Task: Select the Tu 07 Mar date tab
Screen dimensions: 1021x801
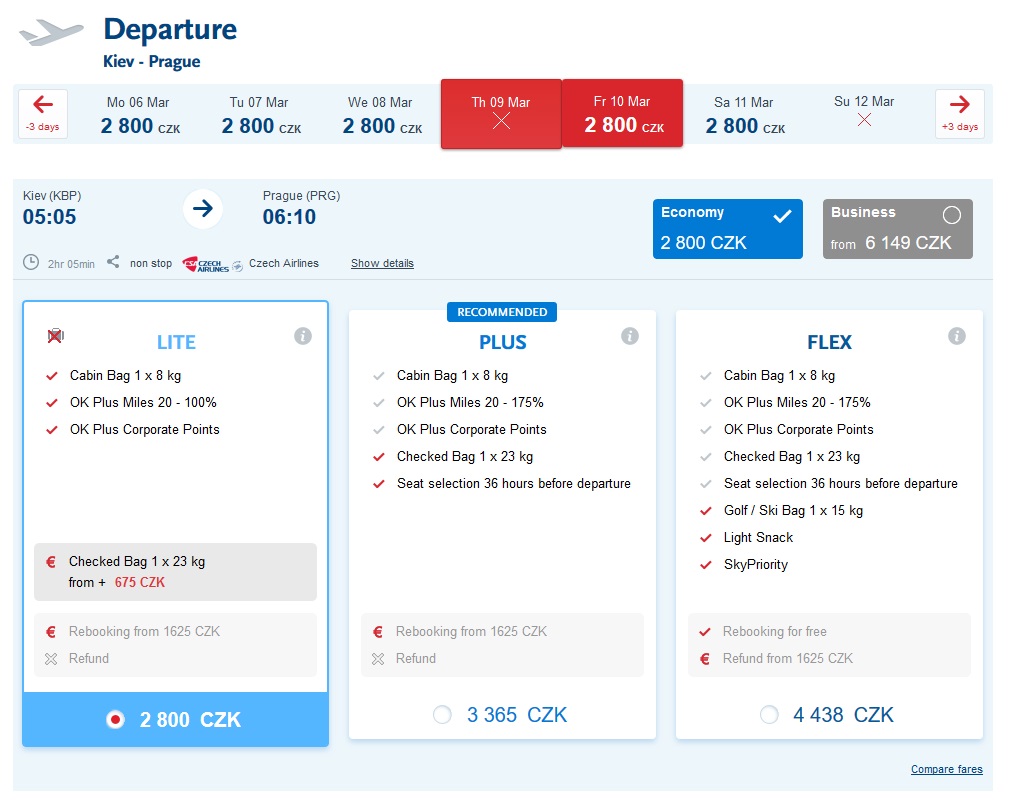Action: coord(260,114)
